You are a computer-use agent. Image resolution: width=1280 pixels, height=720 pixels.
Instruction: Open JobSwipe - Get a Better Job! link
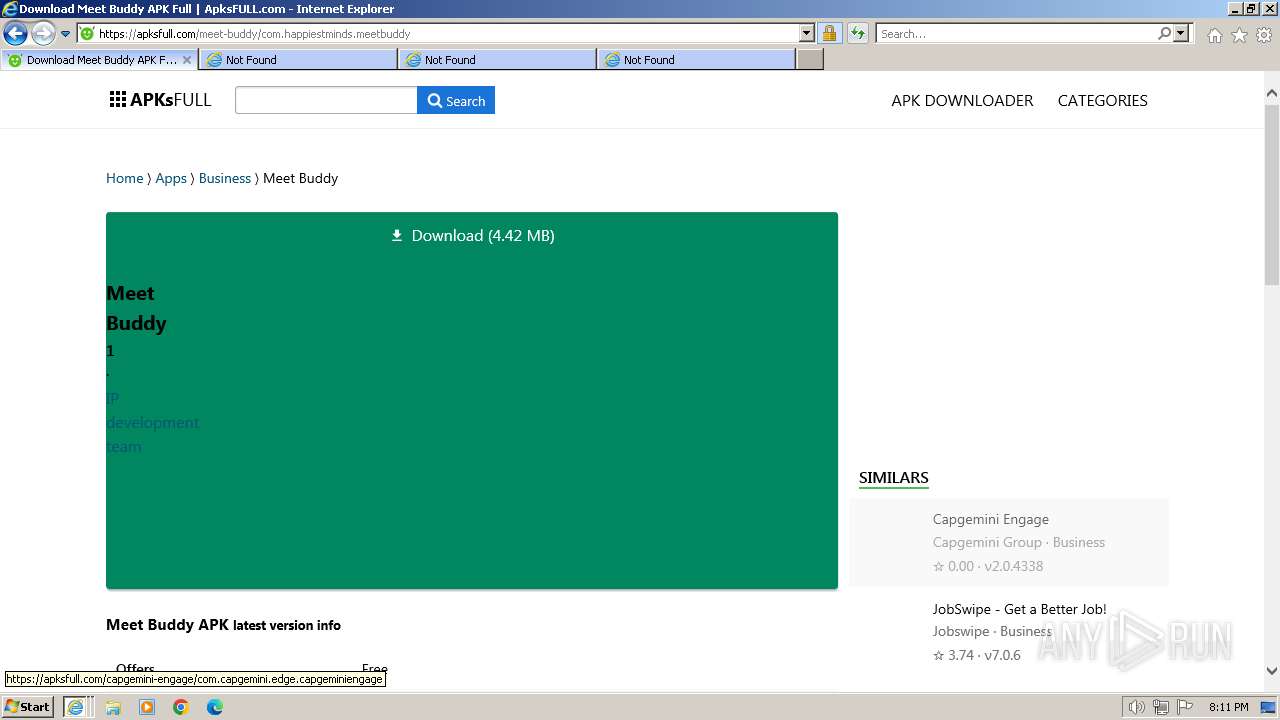tap(1019, 609)
